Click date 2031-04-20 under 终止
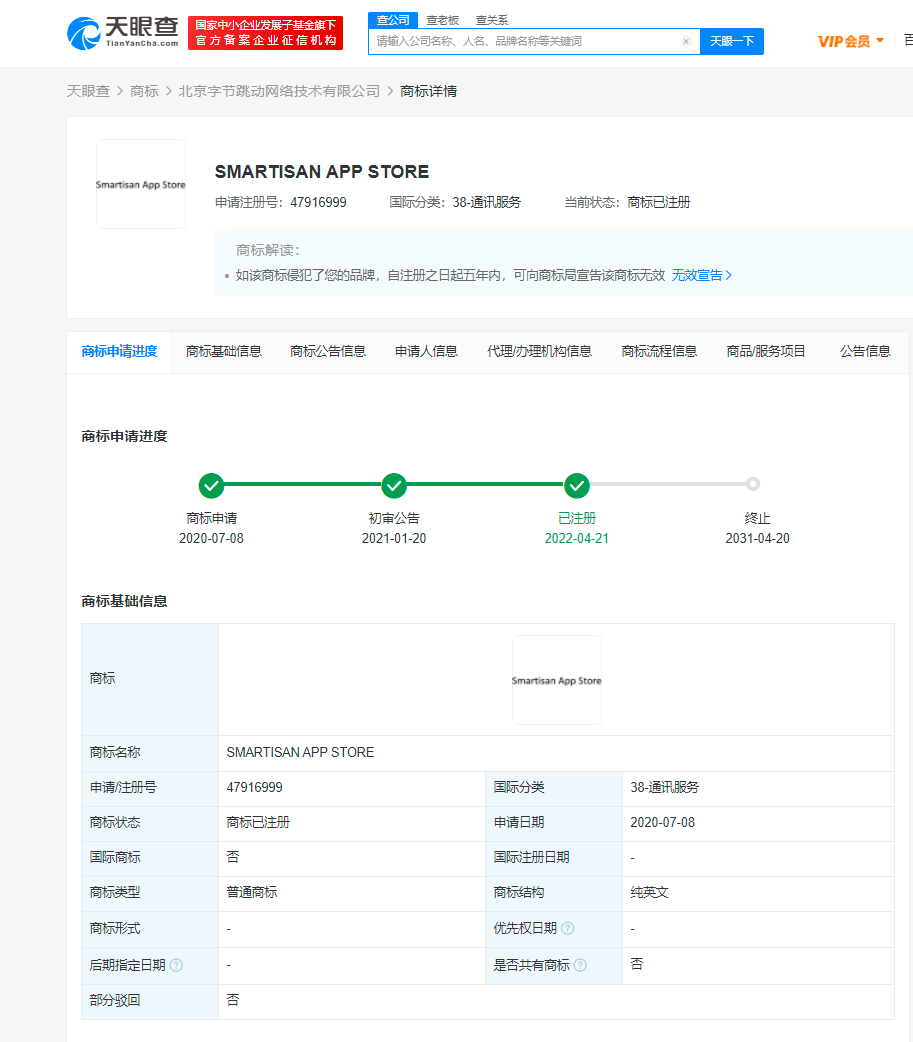 pyautogui.click(x=758, y=538)
